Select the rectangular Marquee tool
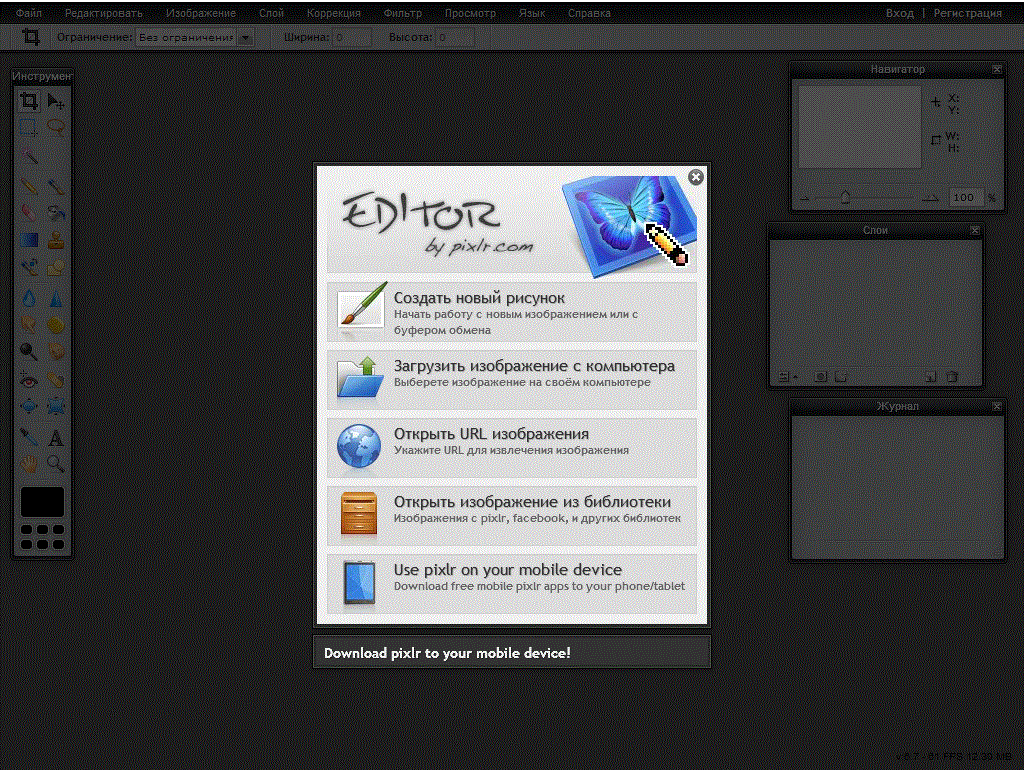This screenshot has width=1025, height=771. 29,128
